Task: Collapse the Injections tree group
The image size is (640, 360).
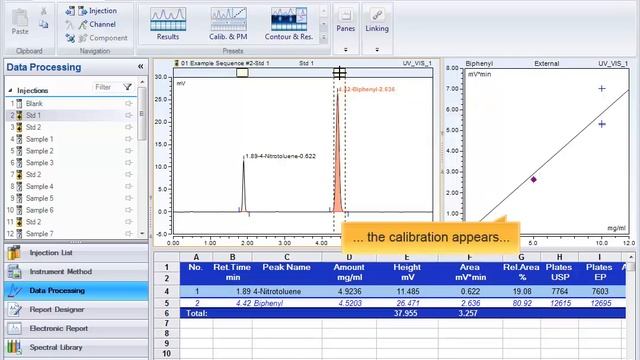Action: coord(10,91)
